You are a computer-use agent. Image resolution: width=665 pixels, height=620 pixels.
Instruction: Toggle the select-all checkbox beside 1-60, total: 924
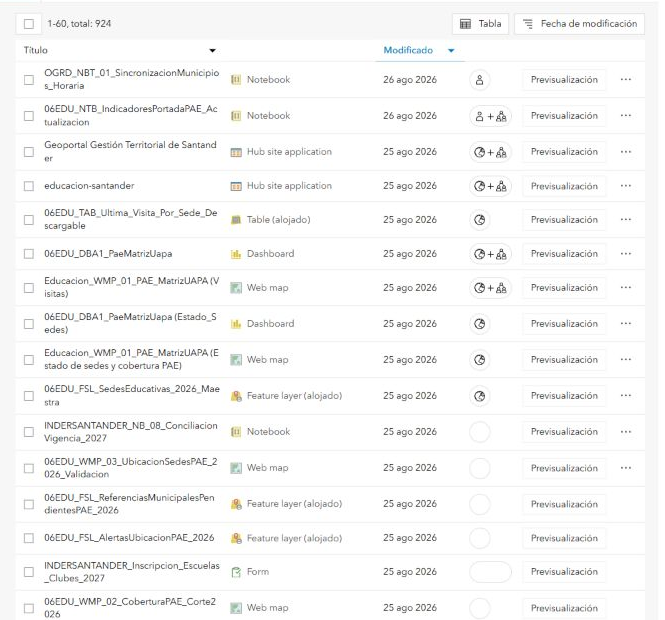click(x=29, y=24)
